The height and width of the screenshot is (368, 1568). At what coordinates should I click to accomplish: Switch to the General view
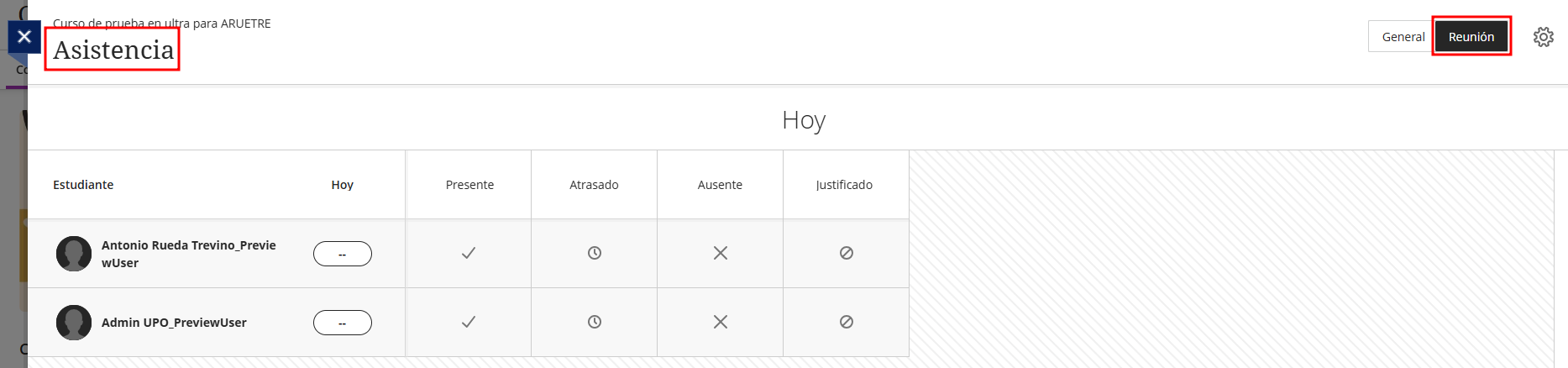pos(1403,37)
